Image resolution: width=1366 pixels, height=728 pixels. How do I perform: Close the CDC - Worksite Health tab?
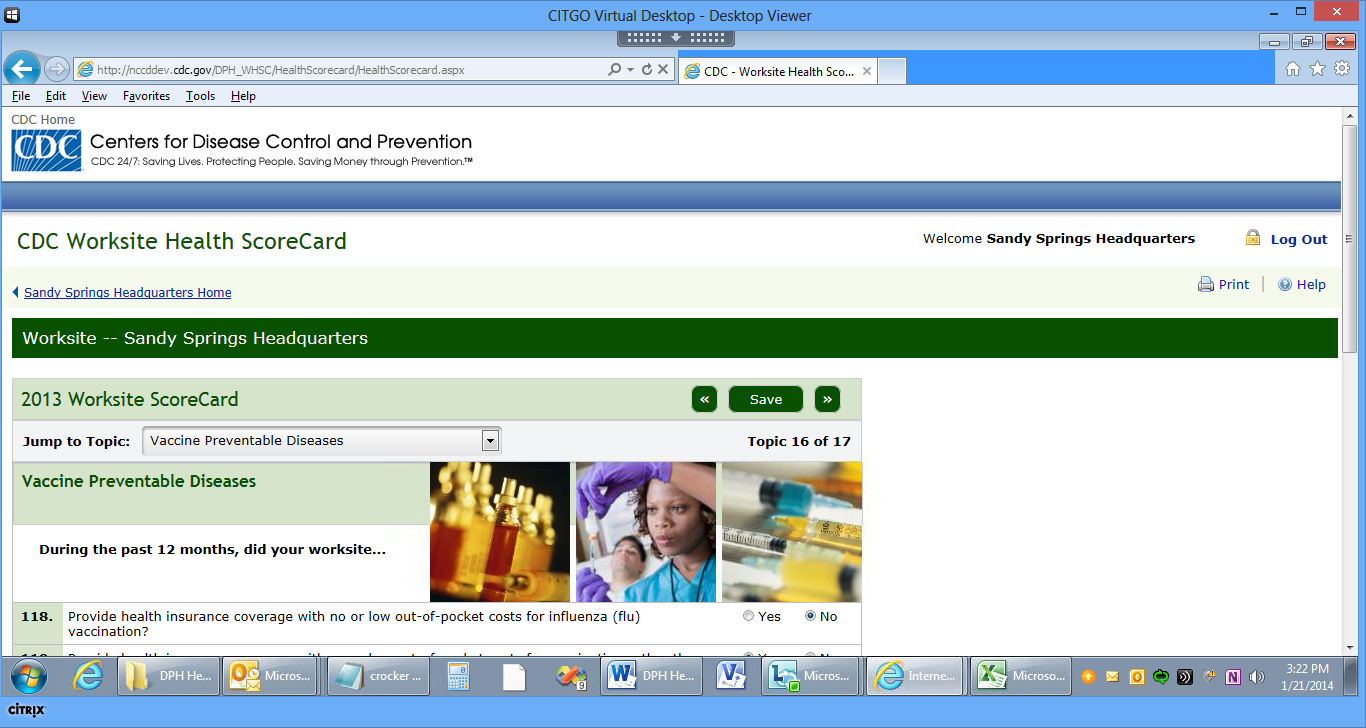click(867, 71)
